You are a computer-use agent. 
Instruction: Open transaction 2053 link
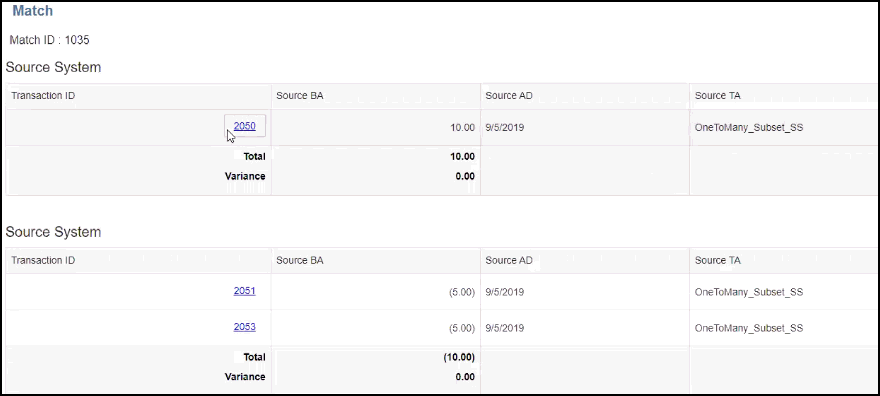(245, 326)
